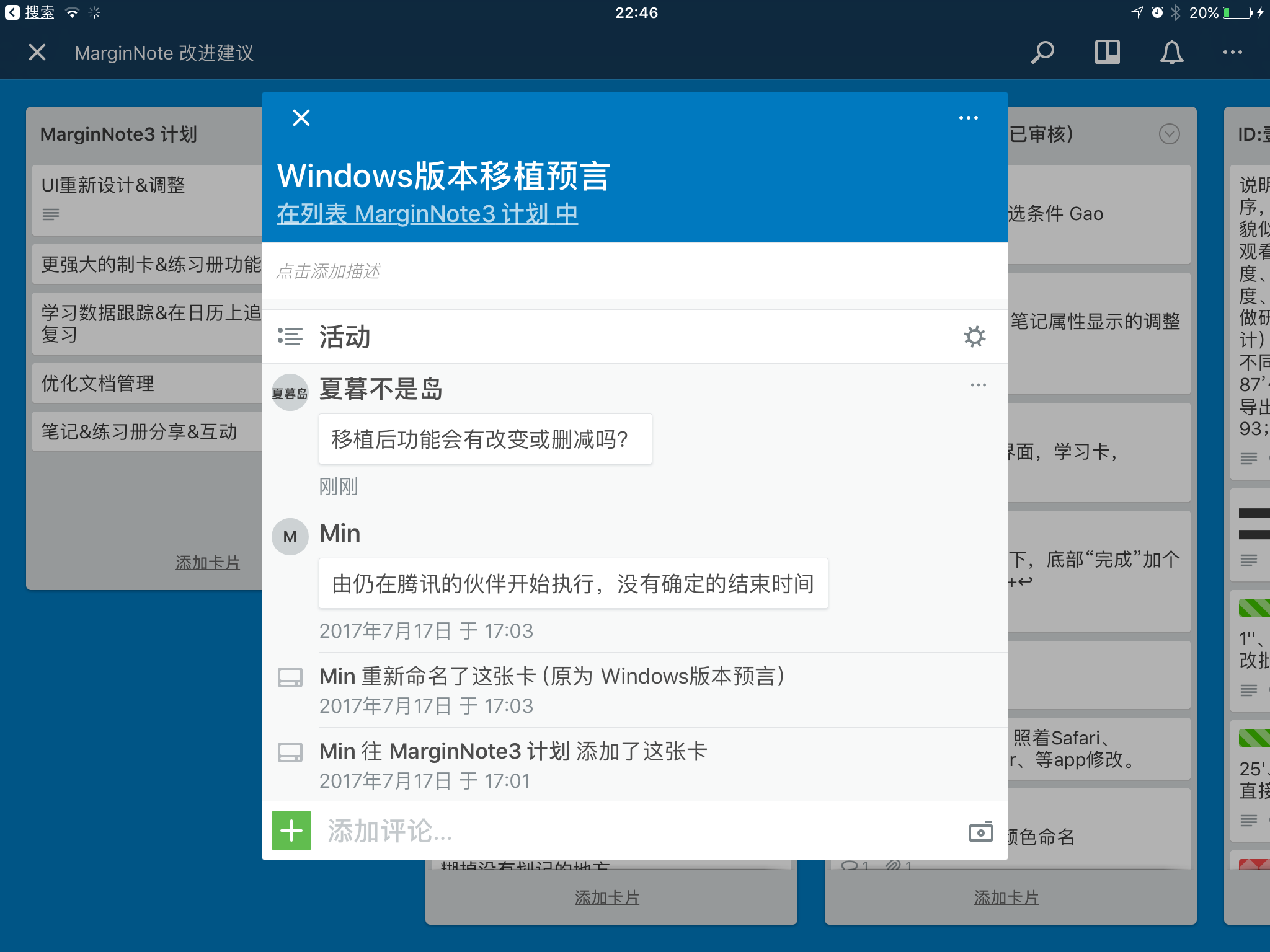Open 笔记&练习册分享&互动 card
The width and height of the screenshot is (1270, 952).
[x=147, y=431]
